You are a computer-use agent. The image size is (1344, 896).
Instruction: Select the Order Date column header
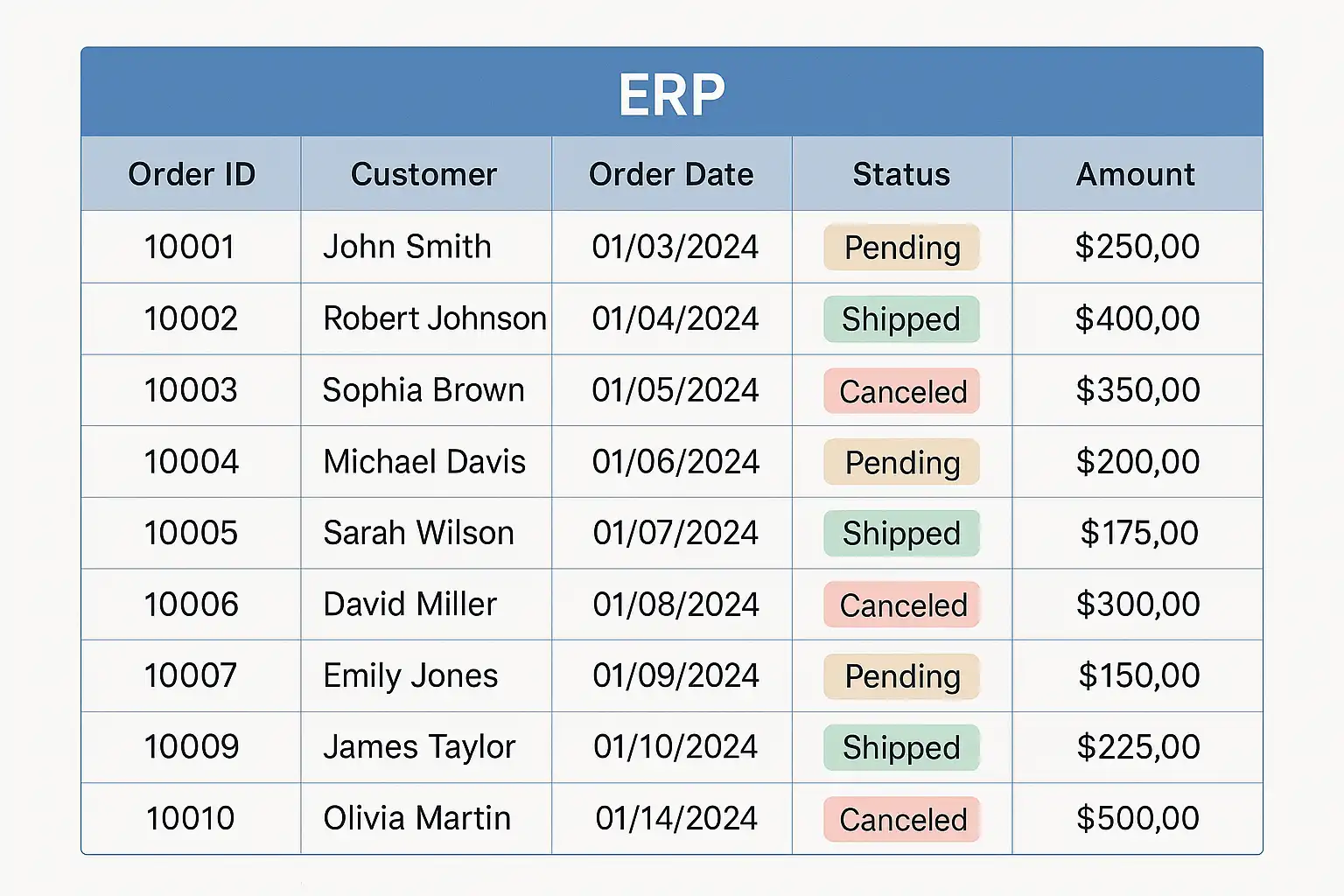(671, 174)
